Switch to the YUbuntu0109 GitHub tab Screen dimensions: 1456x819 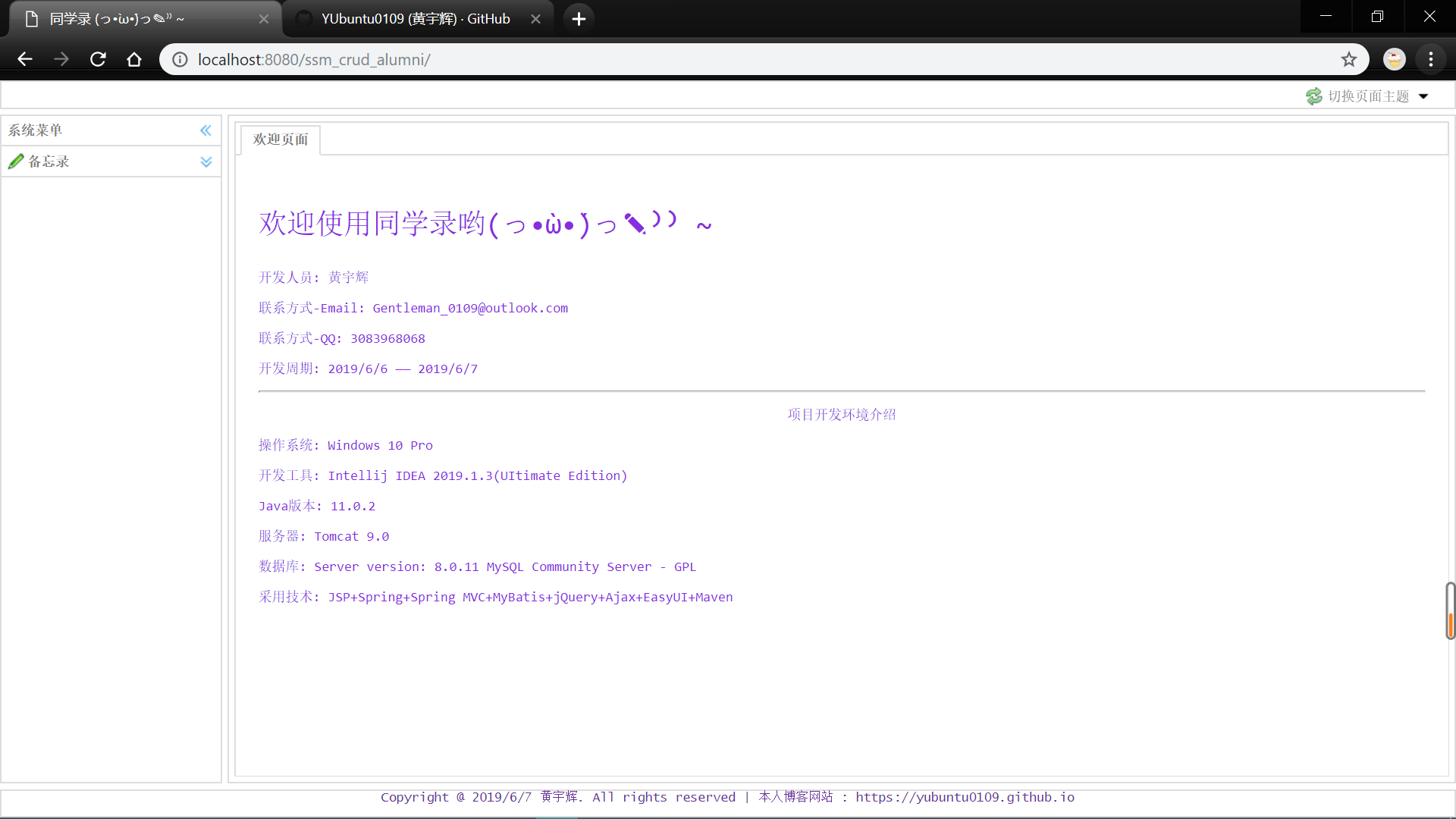[x=416, y=19]
